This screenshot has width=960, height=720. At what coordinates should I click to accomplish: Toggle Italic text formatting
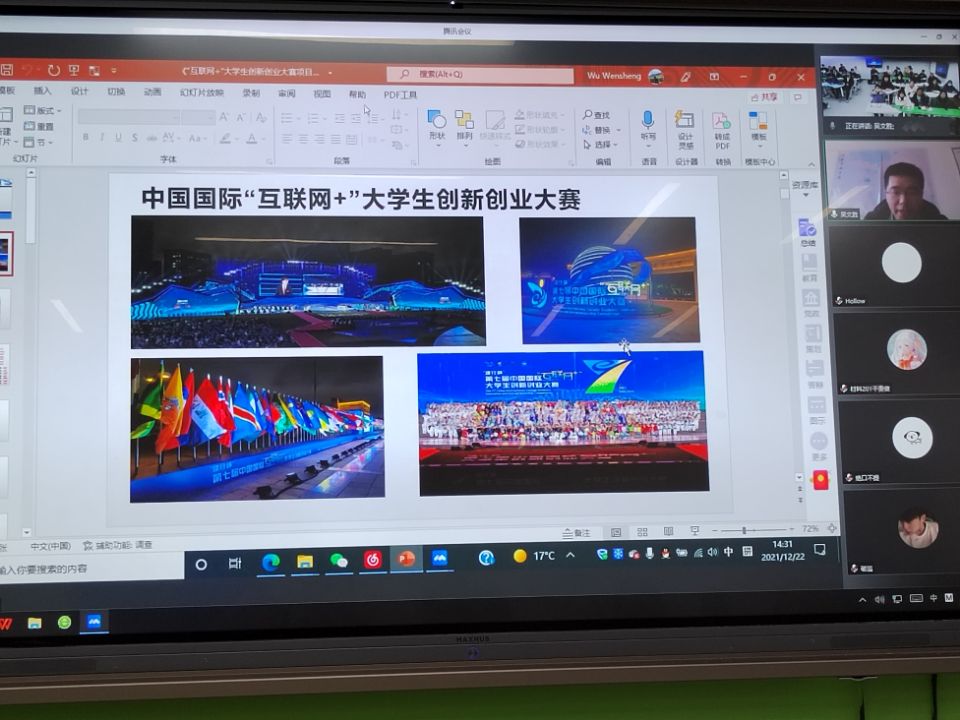click(101, 138)
